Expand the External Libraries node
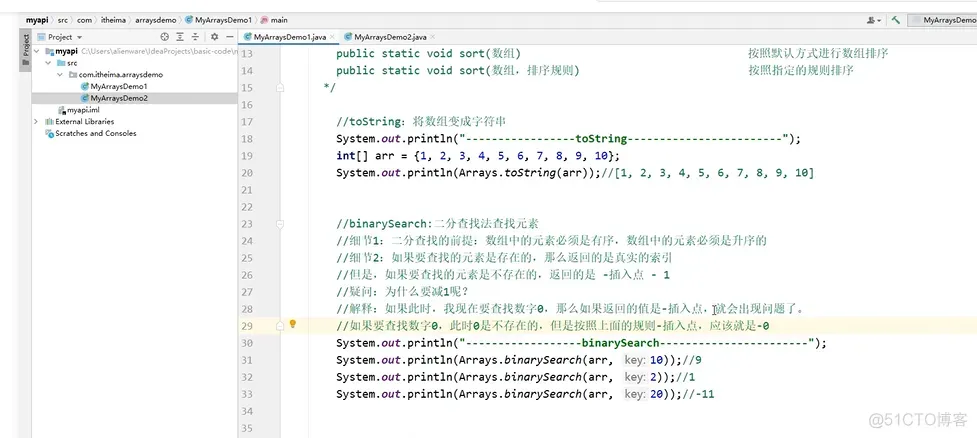This screenshot has width=977, height=438. point(37,121)
